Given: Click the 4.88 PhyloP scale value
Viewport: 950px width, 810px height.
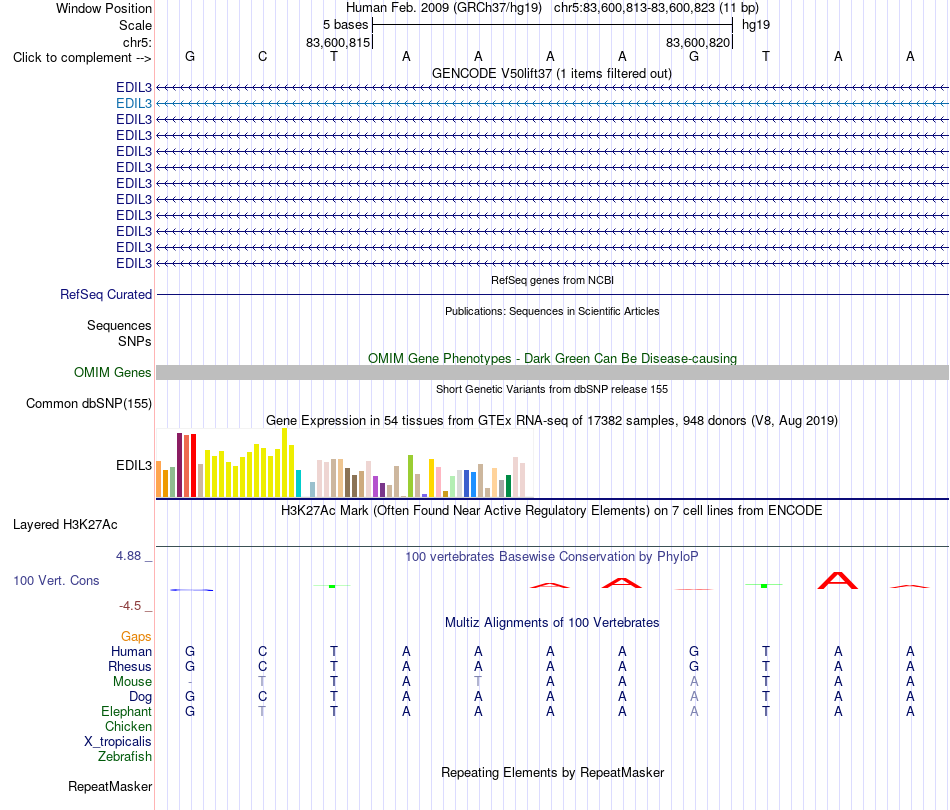Looking at the screenshot, I should point(128,556).
